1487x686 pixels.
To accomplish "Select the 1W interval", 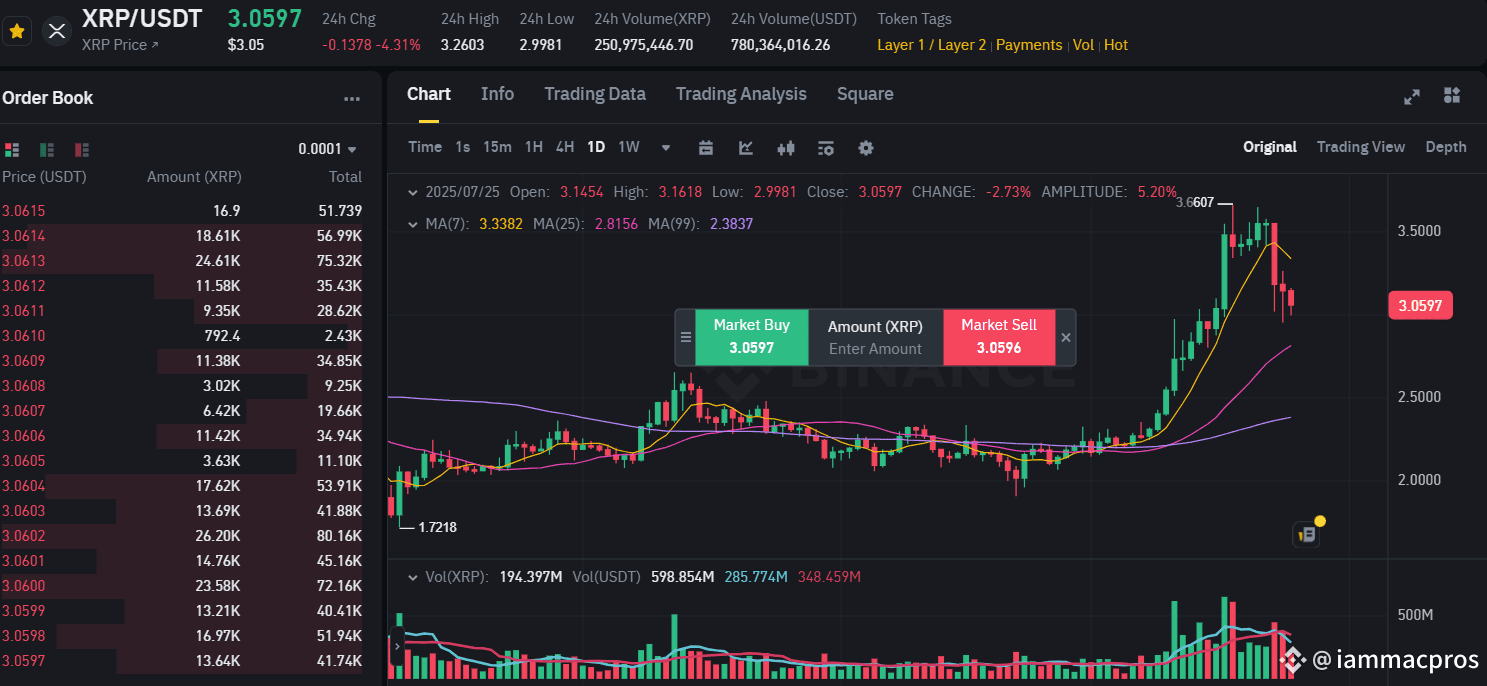I will pos(628,147).
